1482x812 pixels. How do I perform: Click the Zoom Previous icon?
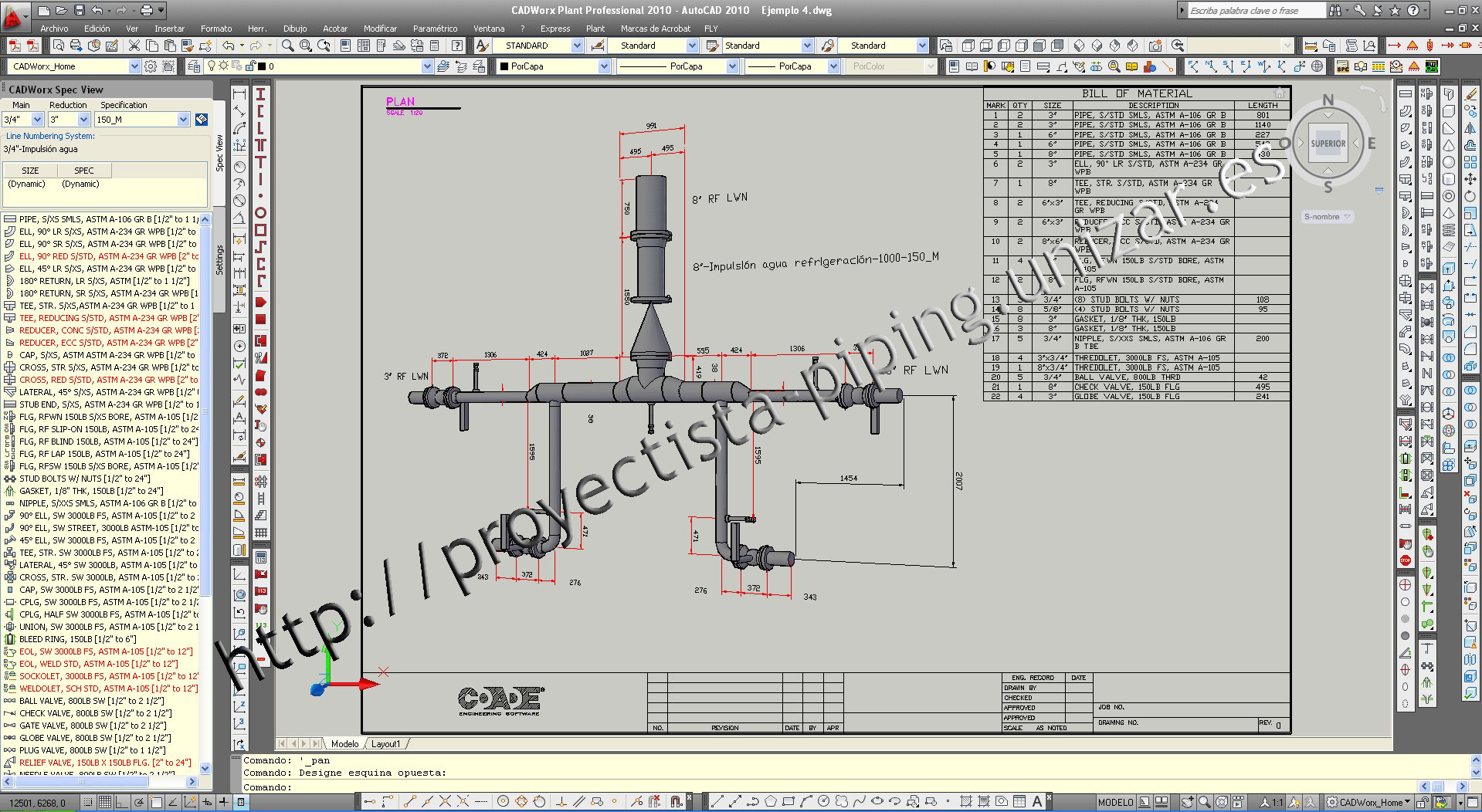(324, 46)
